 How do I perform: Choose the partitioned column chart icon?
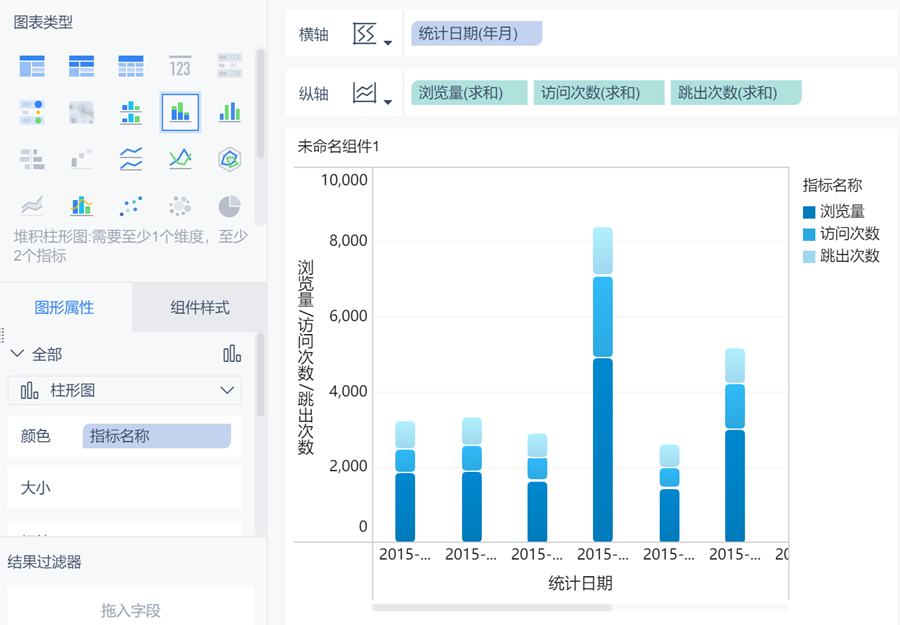pos(131,112)
